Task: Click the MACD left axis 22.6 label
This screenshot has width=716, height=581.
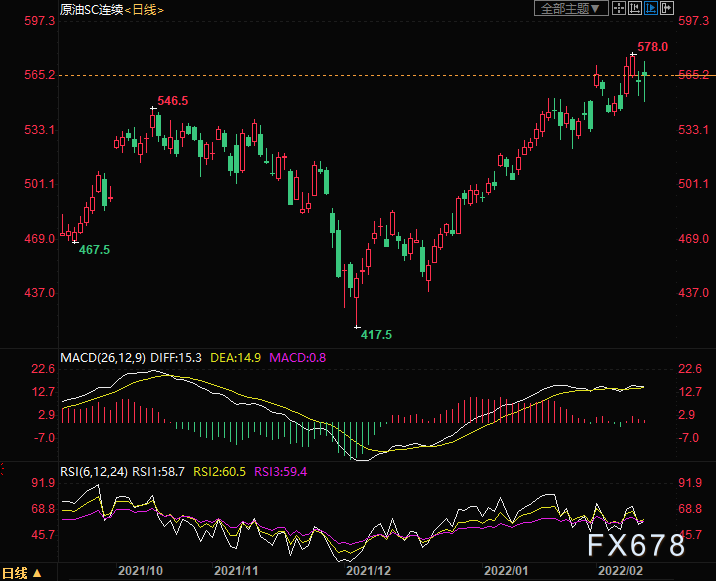Action: [43, 369]
